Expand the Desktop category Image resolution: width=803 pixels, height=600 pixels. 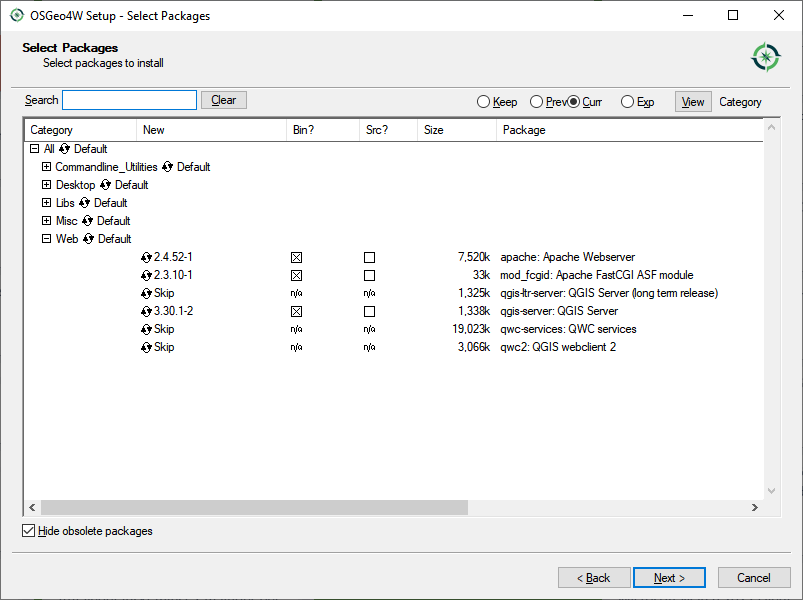46,184
